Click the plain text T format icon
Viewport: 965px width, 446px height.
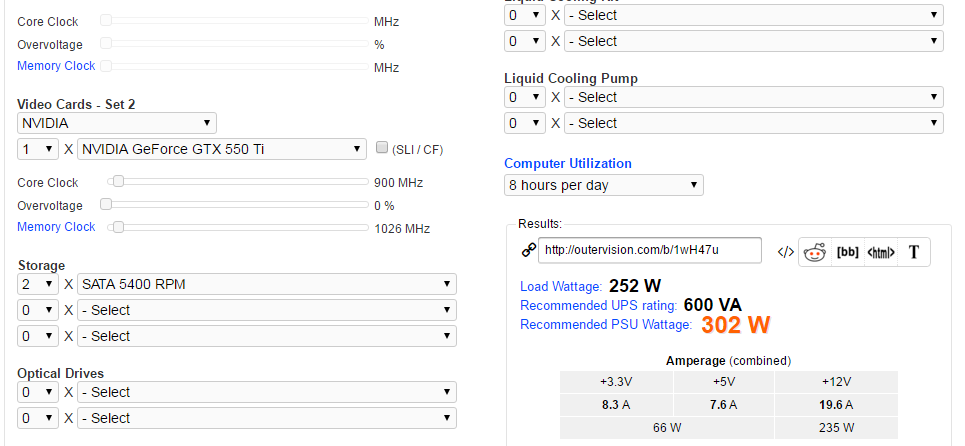click(914, 252)
